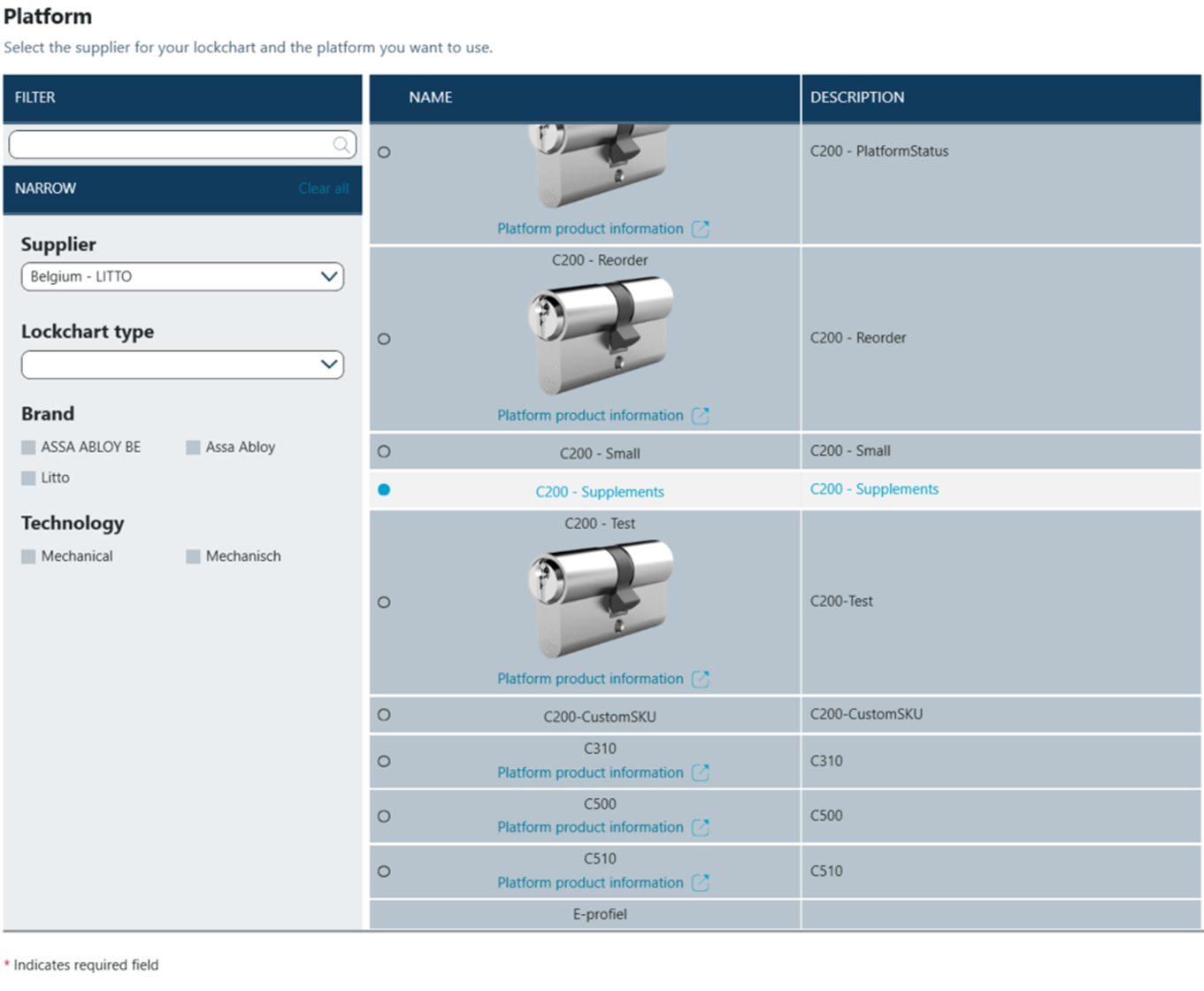Open the C510 external link icon

coord(700,883)
